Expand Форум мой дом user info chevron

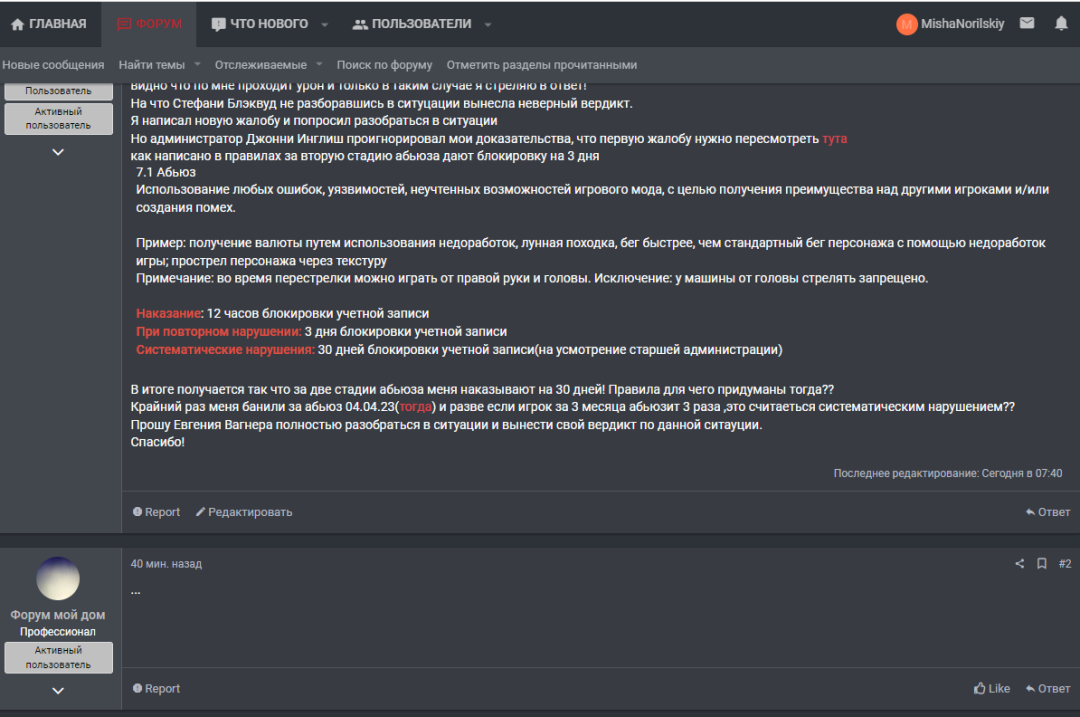(x=58, y=691)
